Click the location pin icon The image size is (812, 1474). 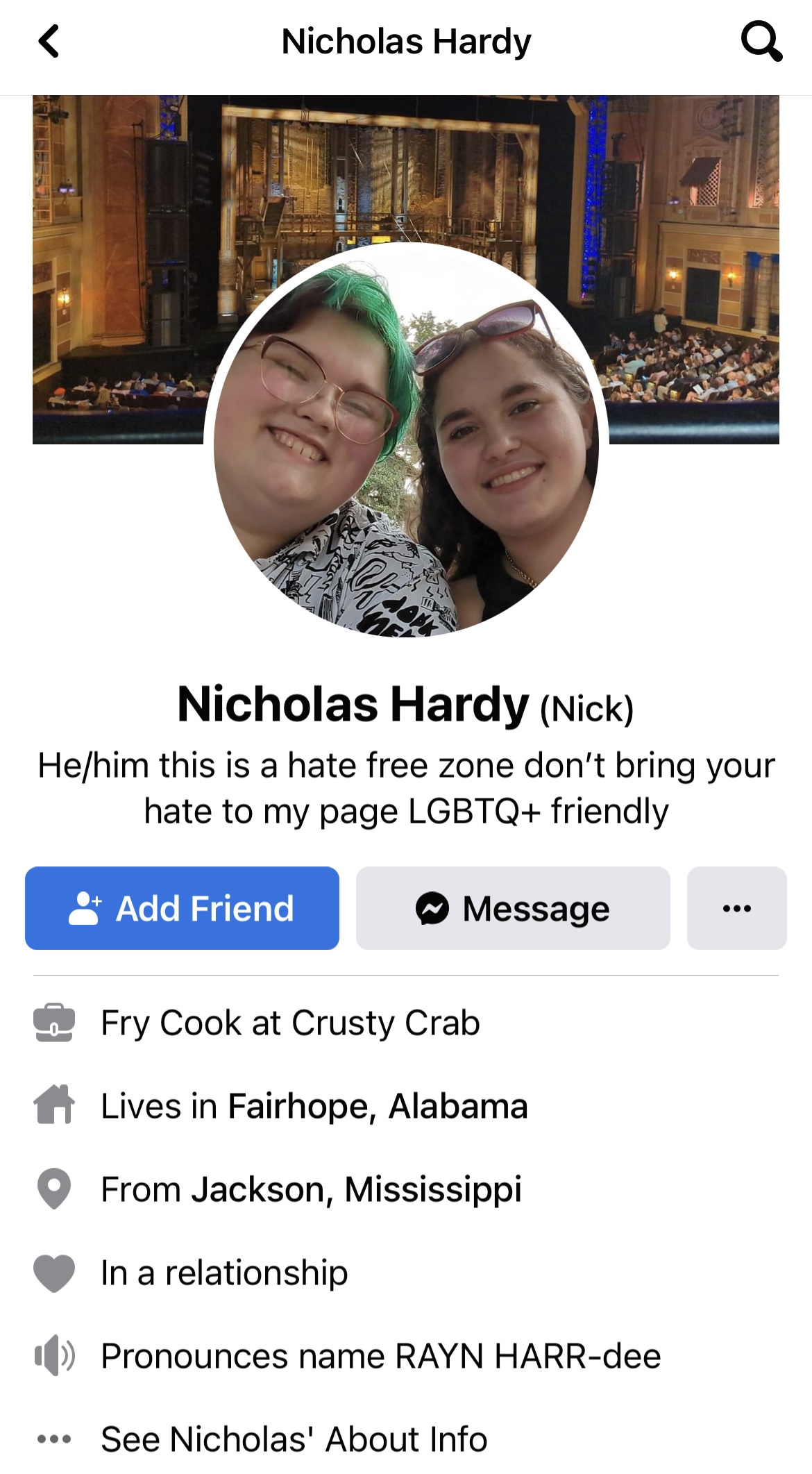coord(54,1189)
